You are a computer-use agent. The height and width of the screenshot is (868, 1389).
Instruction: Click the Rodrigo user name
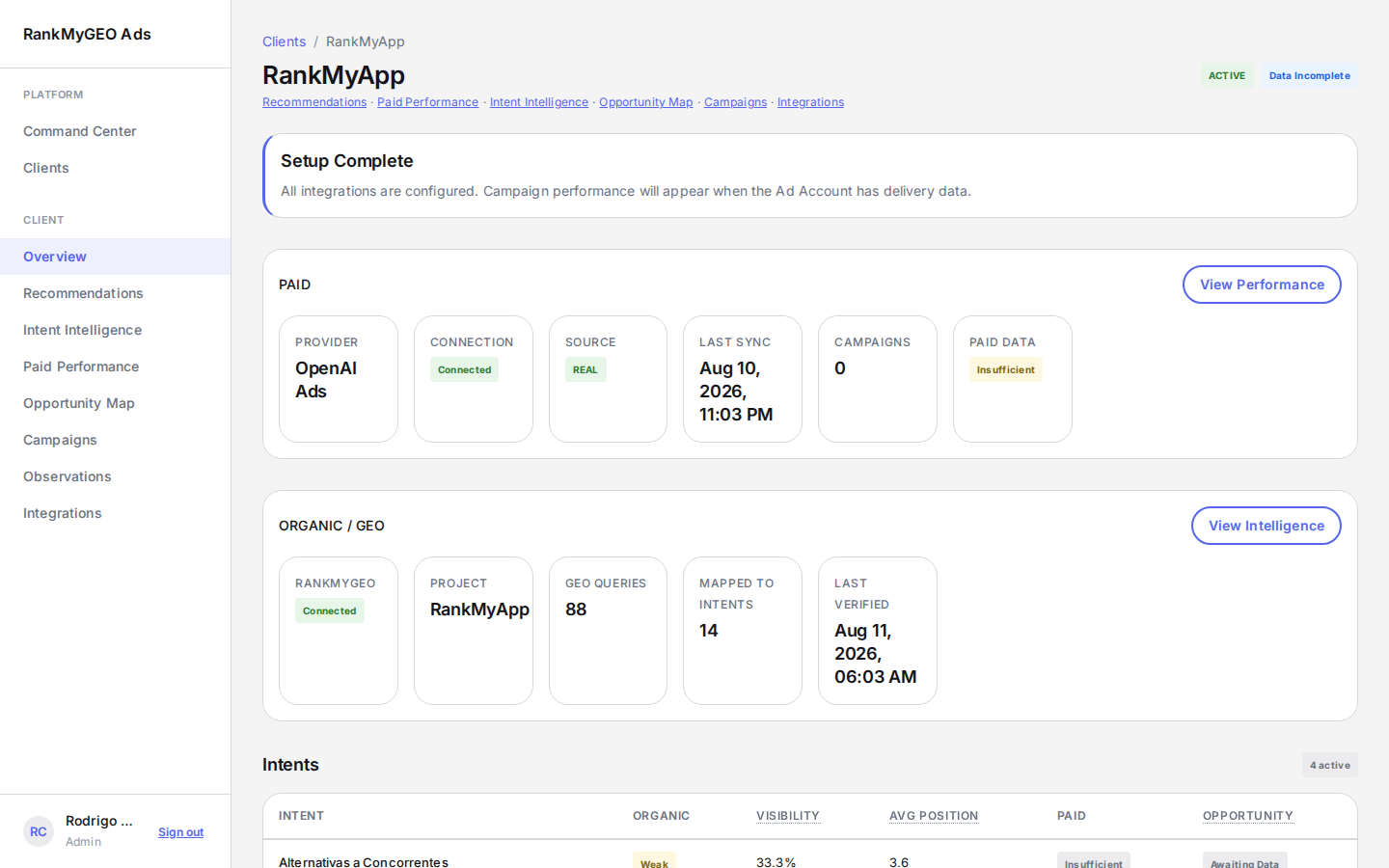[99, 821]
